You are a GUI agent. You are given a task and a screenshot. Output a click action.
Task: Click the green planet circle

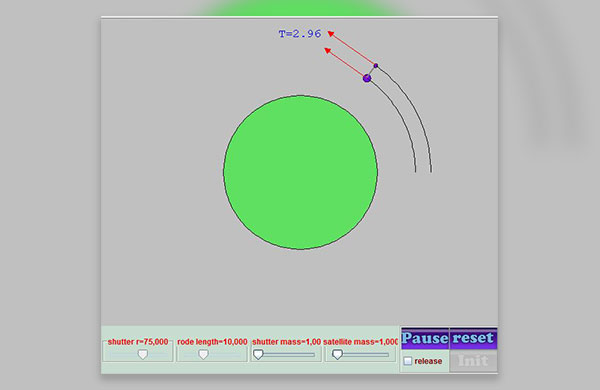[x=300, y=172]
